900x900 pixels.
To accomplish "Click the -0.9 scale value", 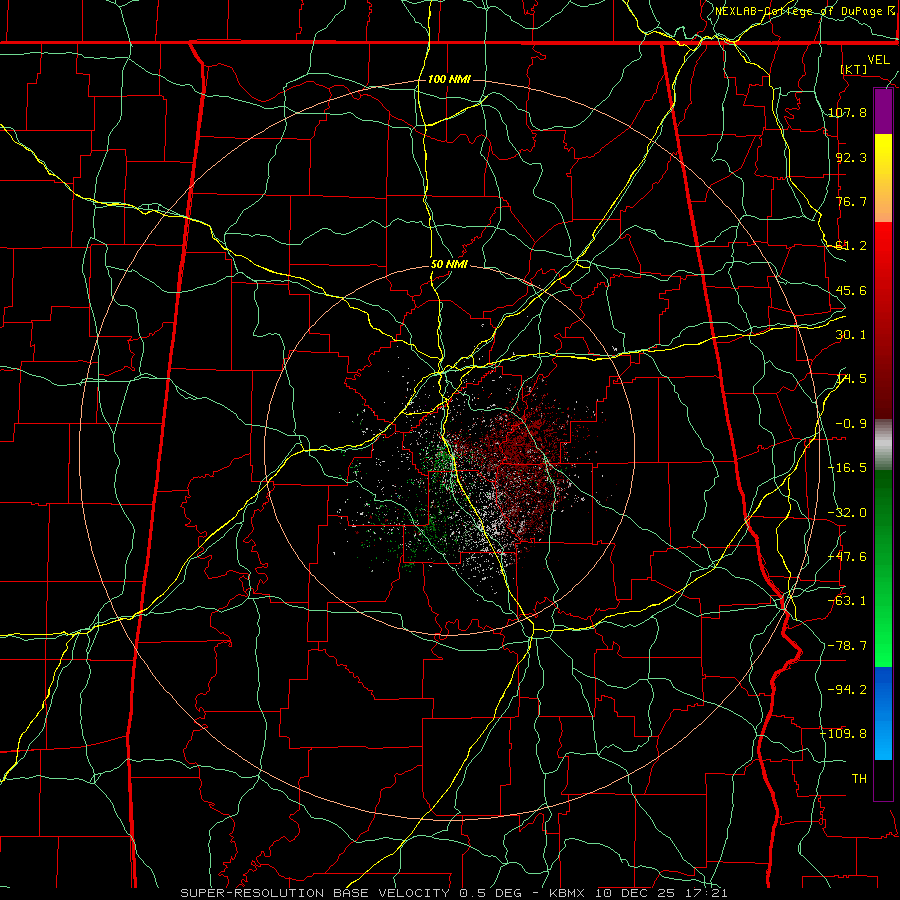I will (851, 424).
